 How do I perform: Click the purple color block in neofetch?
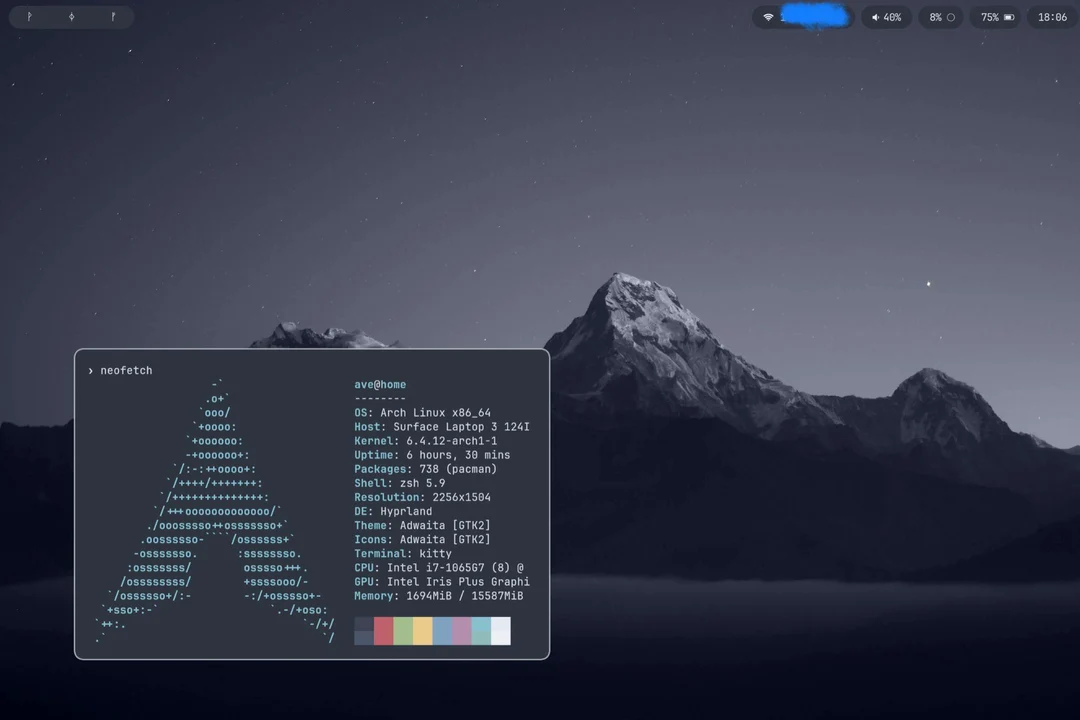tap(462, 631)
